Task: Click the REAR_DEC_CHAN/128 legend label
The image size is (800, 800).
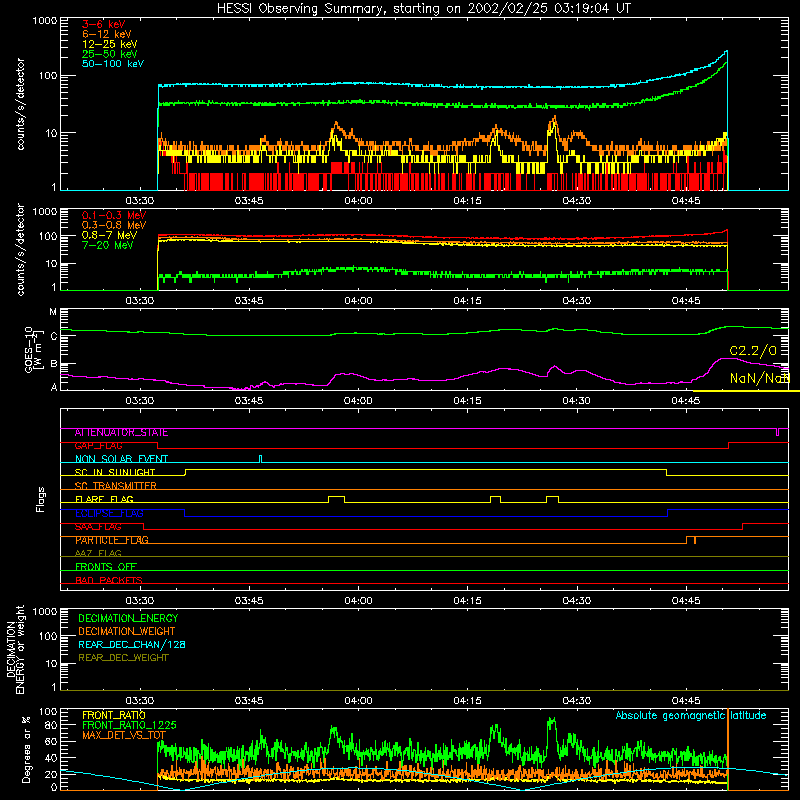Action: point(132,644)
